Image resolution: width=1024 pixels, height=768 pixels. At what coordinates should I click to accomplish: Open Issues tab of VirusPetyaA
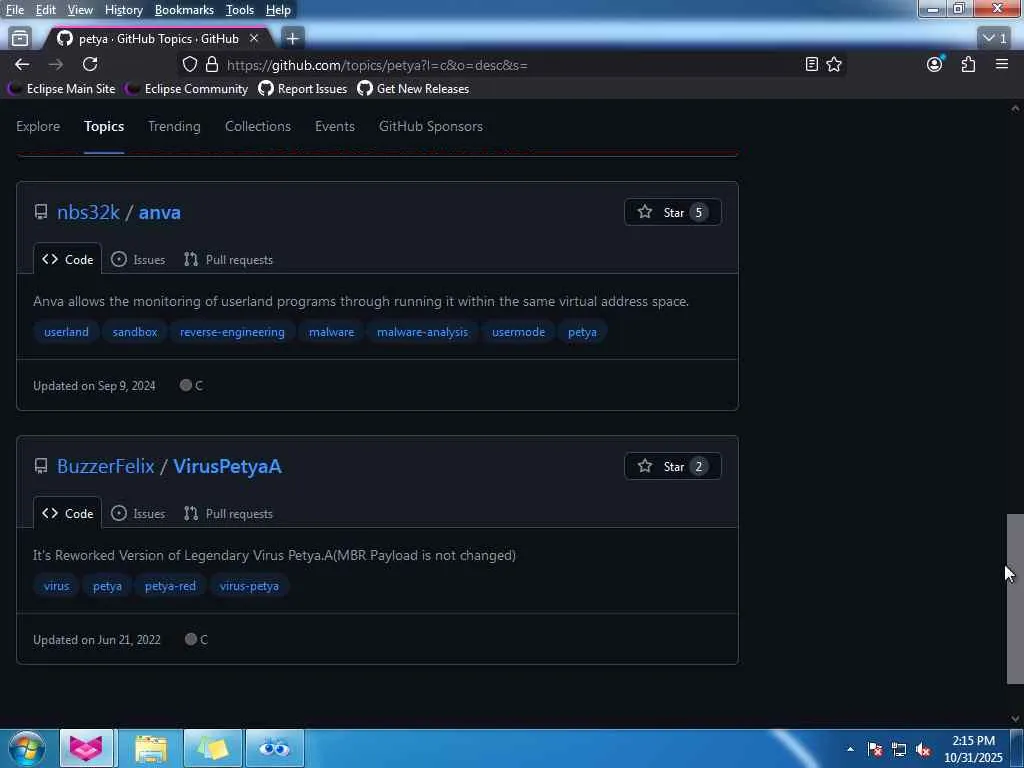pyautogui.click(x=138, y=513)
